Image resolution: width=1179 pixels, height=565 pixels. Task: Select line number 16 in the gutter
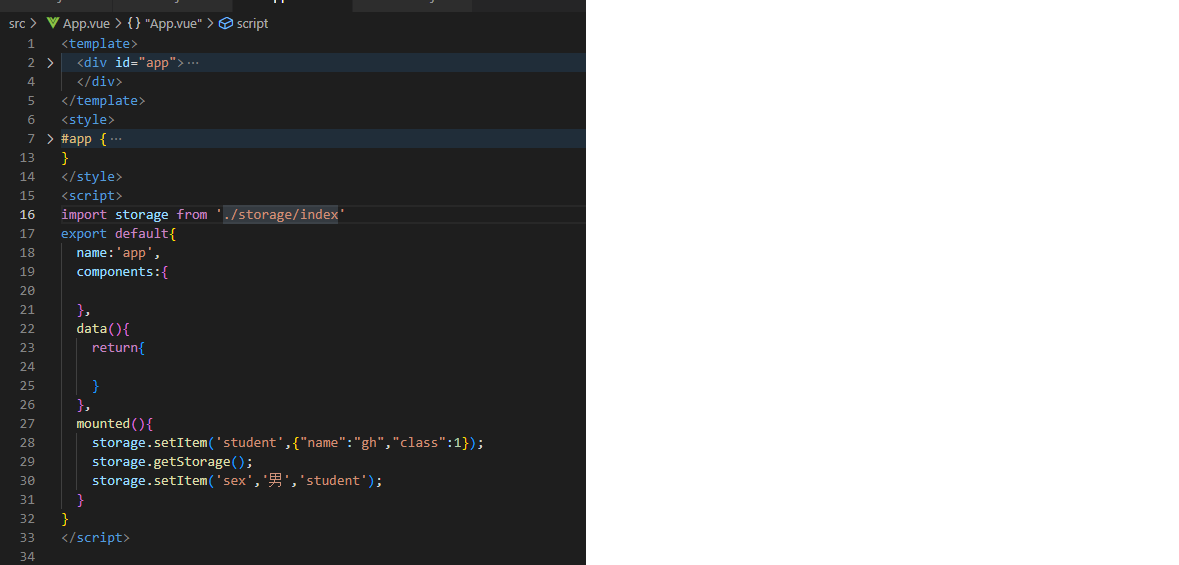click(x=27, y=214)
